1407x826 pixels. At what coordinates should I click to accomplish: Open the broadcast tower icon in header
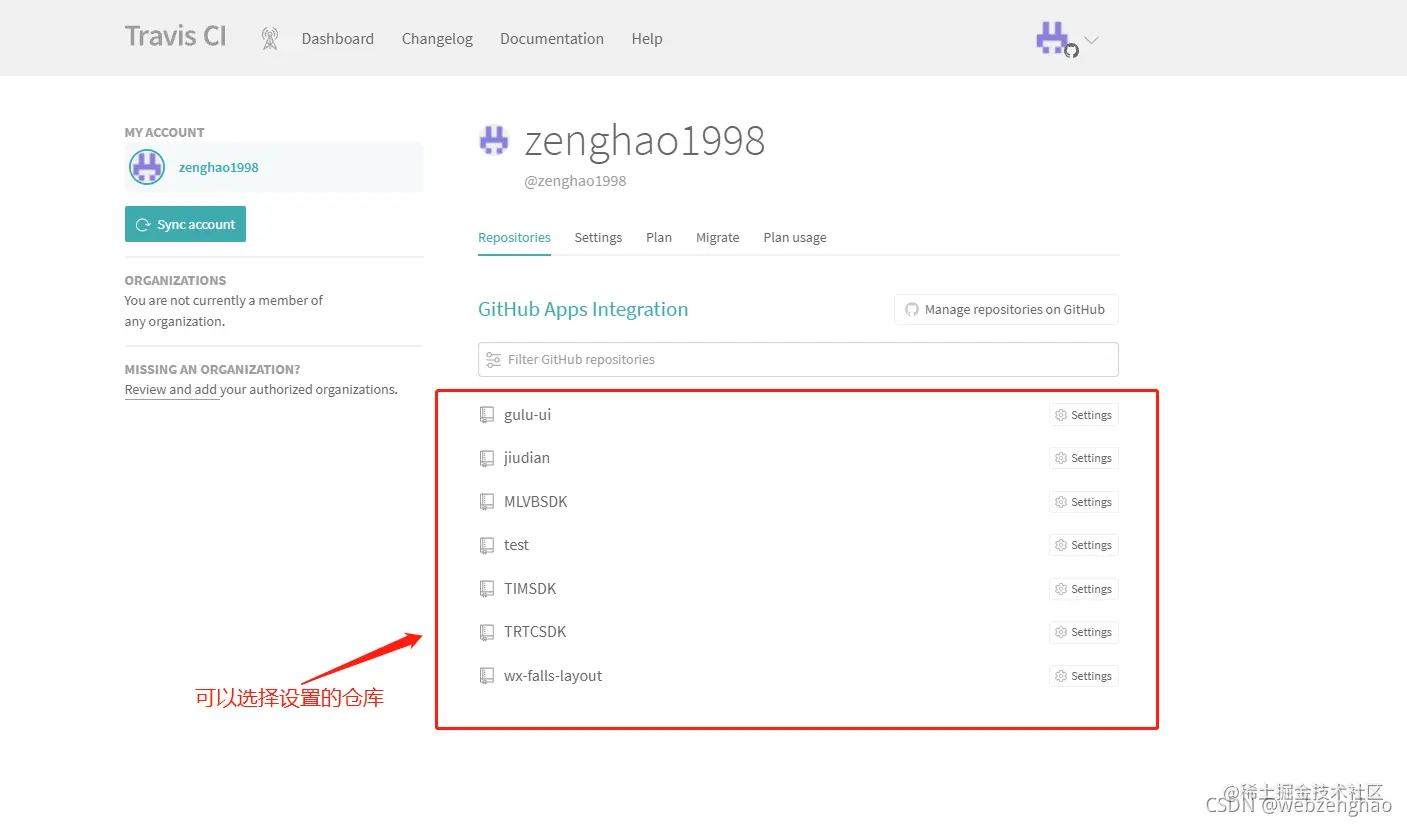pos(269,39)
